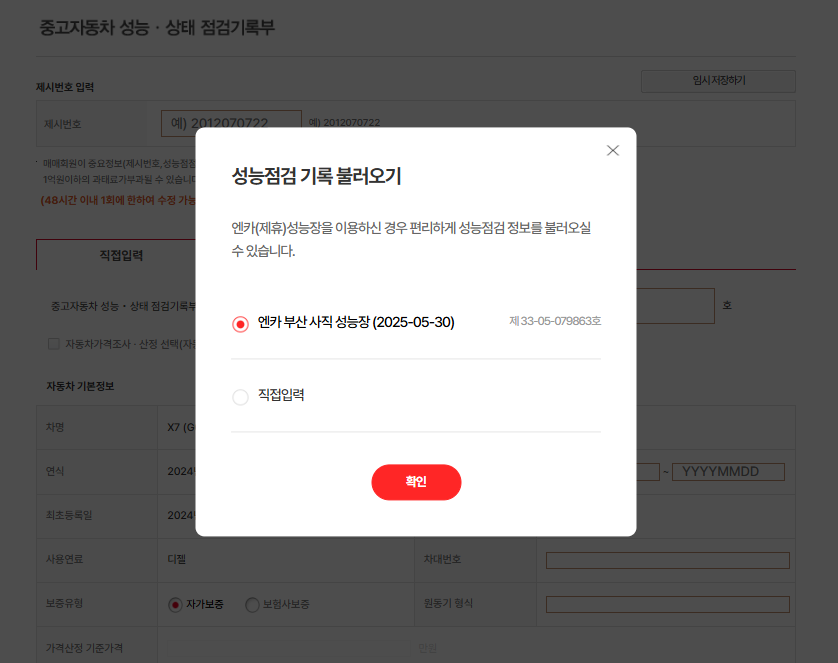The height and width of the screenshot is (663, 838).
Task: Click the 최초등록일 row label
Action: [69, 515]
